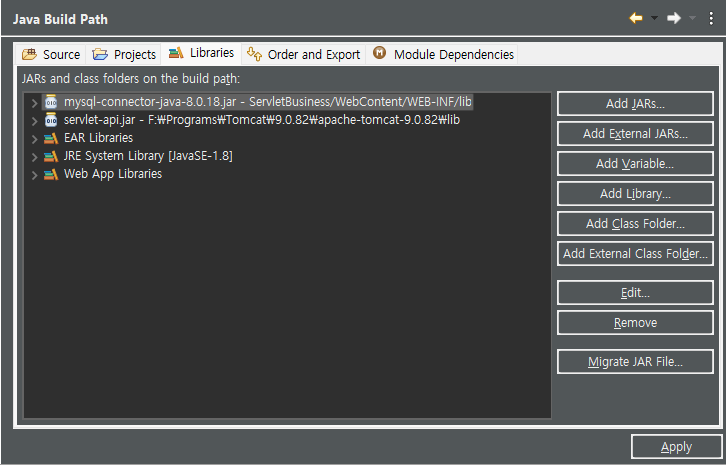Screen dimensions: 726x466
Task: Remove the selected library entry
Action: 635,323
